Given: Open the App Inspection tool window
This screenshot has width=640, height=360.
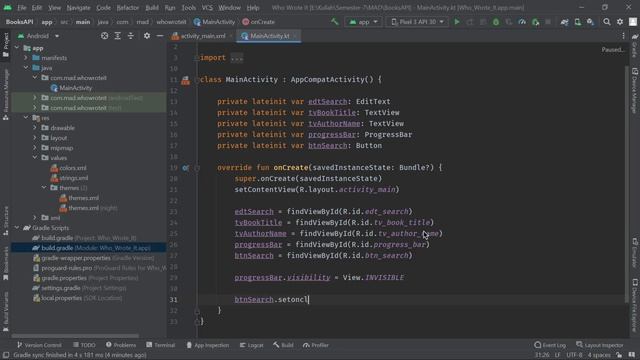Looking at the screenshot, I should (208, 345).
